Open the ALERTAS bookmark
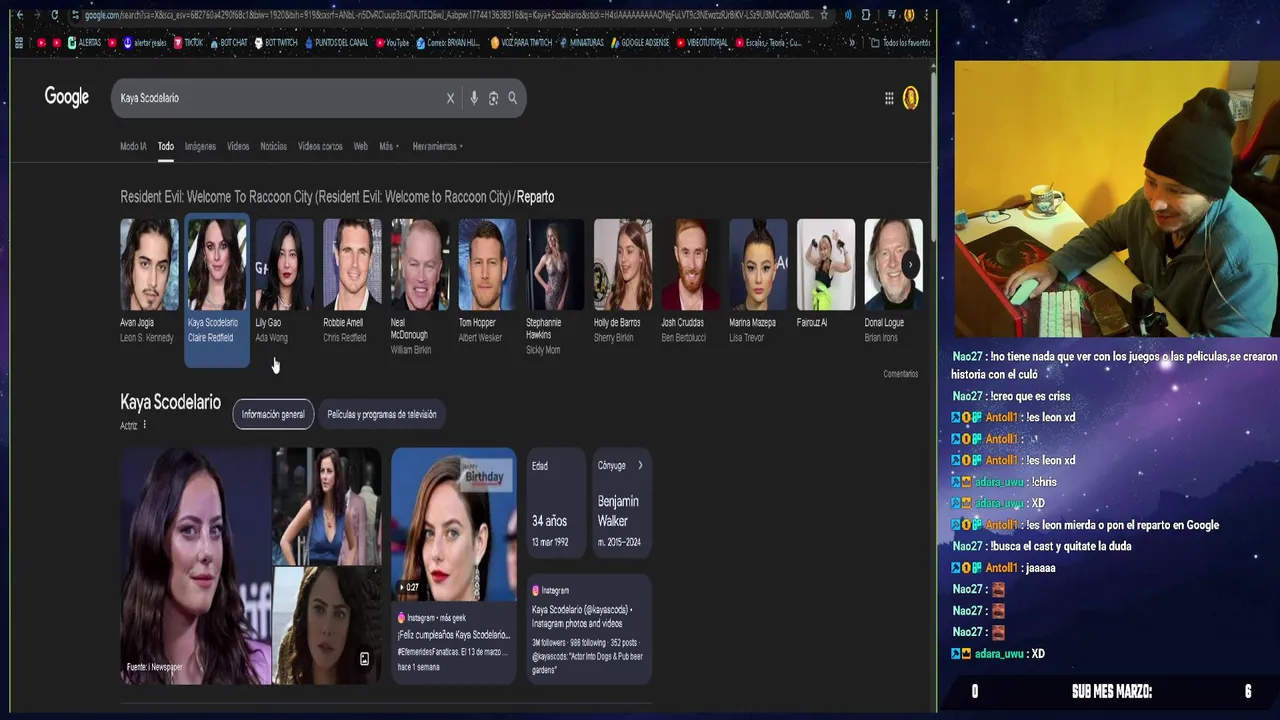The height and width of the screenshot is (720, 1280). point(83,43)
